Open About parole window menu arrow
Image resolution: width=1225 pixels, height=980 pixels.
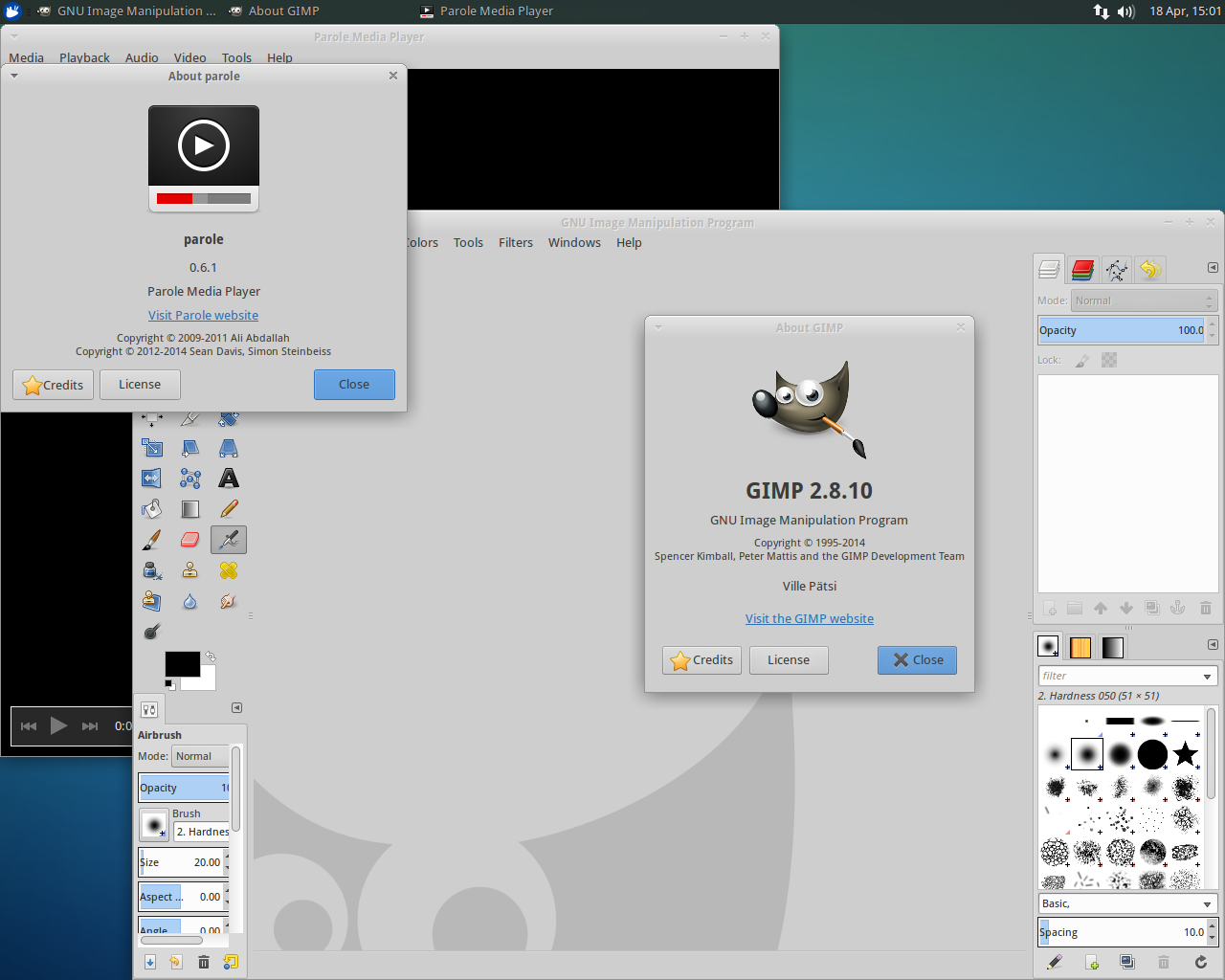[14, 76]
